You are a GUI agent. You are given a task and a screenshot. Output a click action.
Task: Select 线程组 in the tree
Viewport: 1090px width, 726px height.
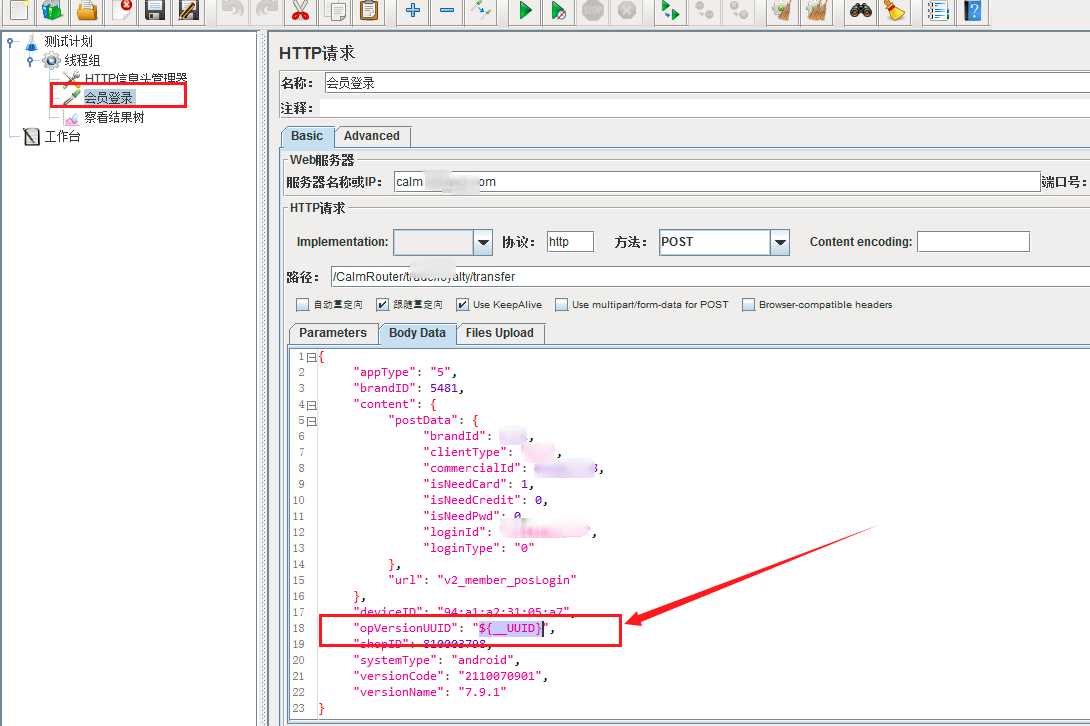(82, 60)
